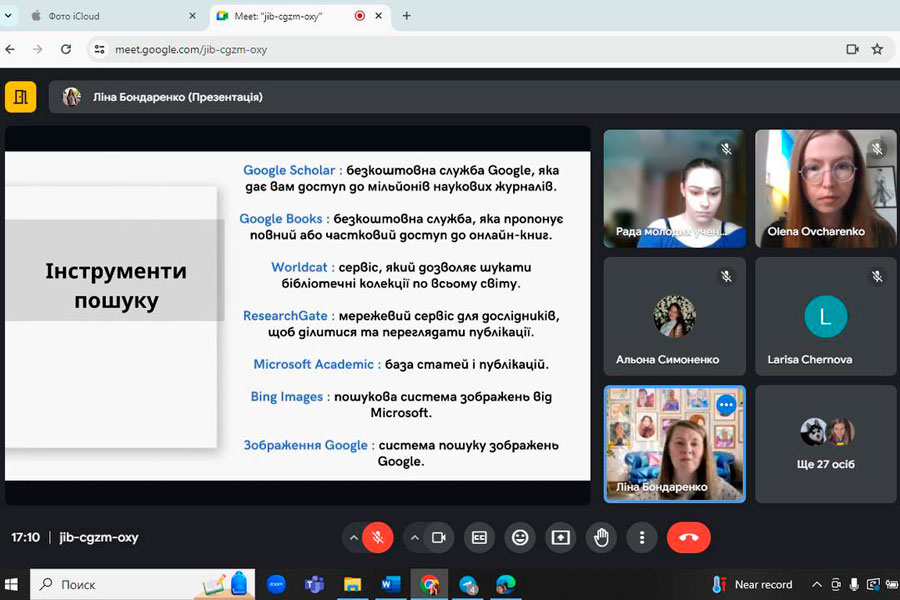Open Microsoft Word from the taskbar
Screen dimensions: 900x600
pos(390,584)
